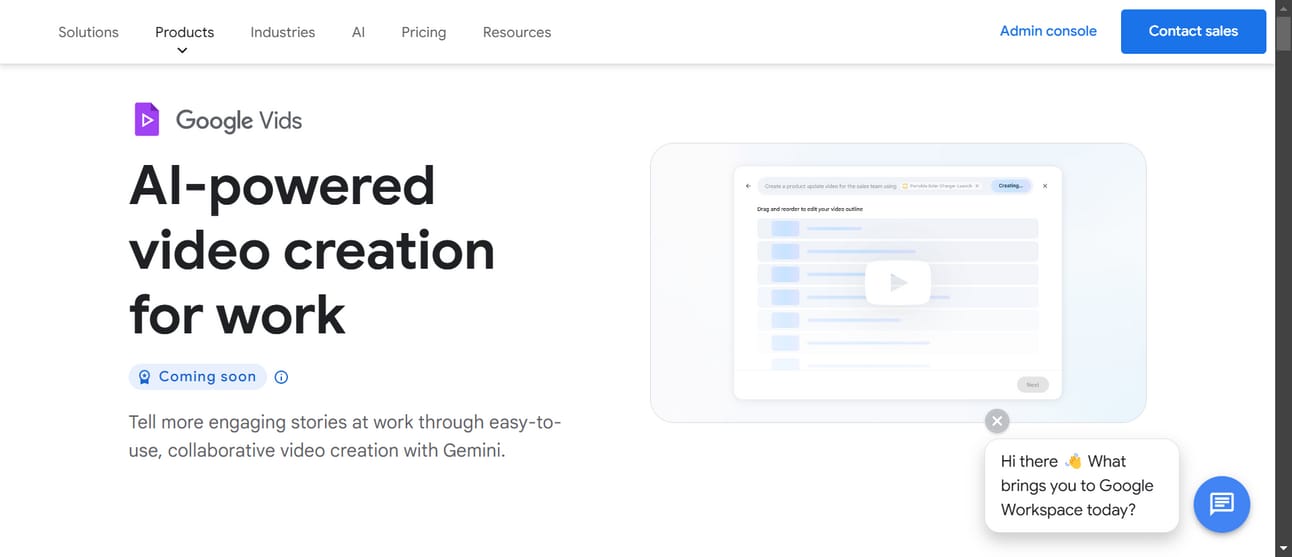Click the 'AI-powered video creation' headline
The image size is (1292, 557).
(x=312, y=249)
